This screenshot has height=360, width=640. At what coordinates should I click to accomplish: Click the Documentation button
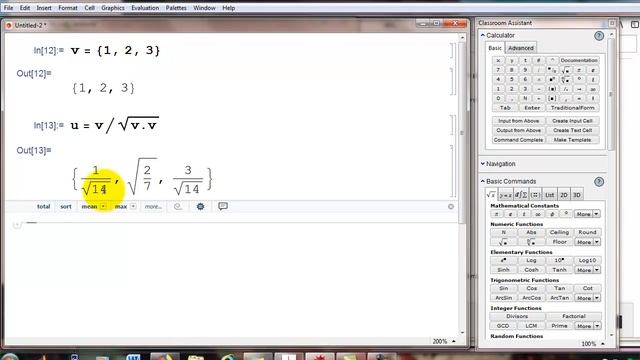pyautogui.click(x=579, y=60)
